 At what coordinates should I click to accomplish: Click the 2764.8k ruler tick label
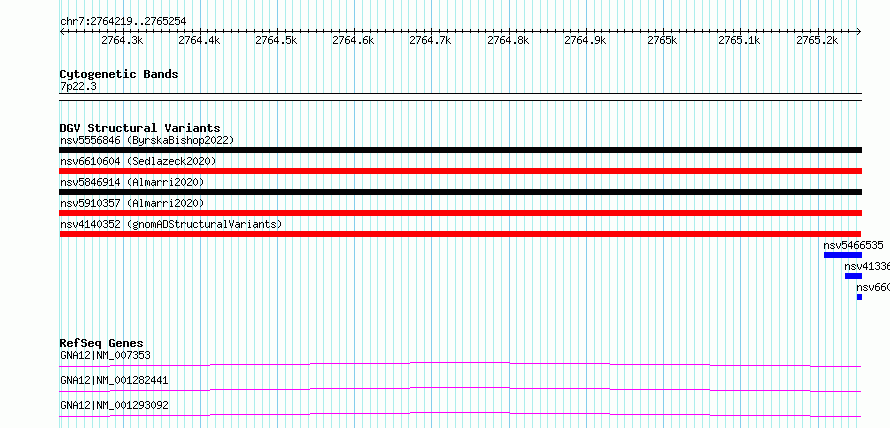tap(508, 40)
